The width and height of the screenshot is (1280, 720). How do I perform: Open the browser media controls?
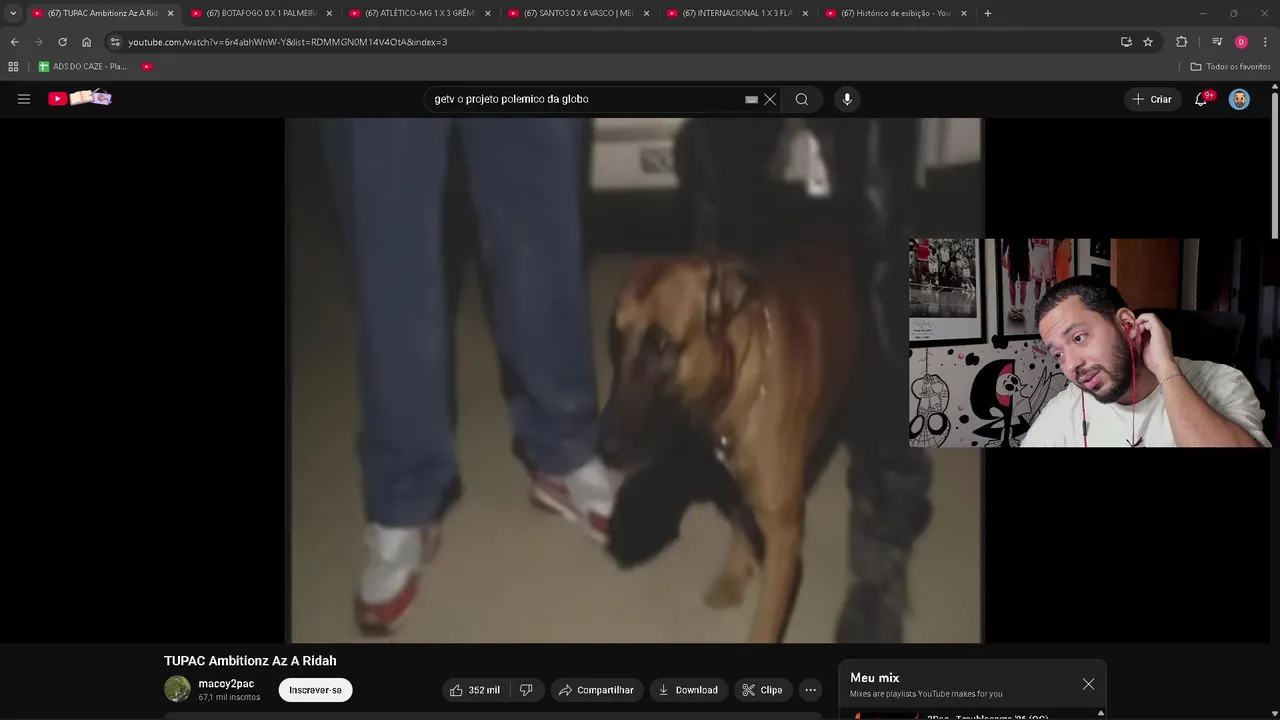click(x=1217, y=42)
